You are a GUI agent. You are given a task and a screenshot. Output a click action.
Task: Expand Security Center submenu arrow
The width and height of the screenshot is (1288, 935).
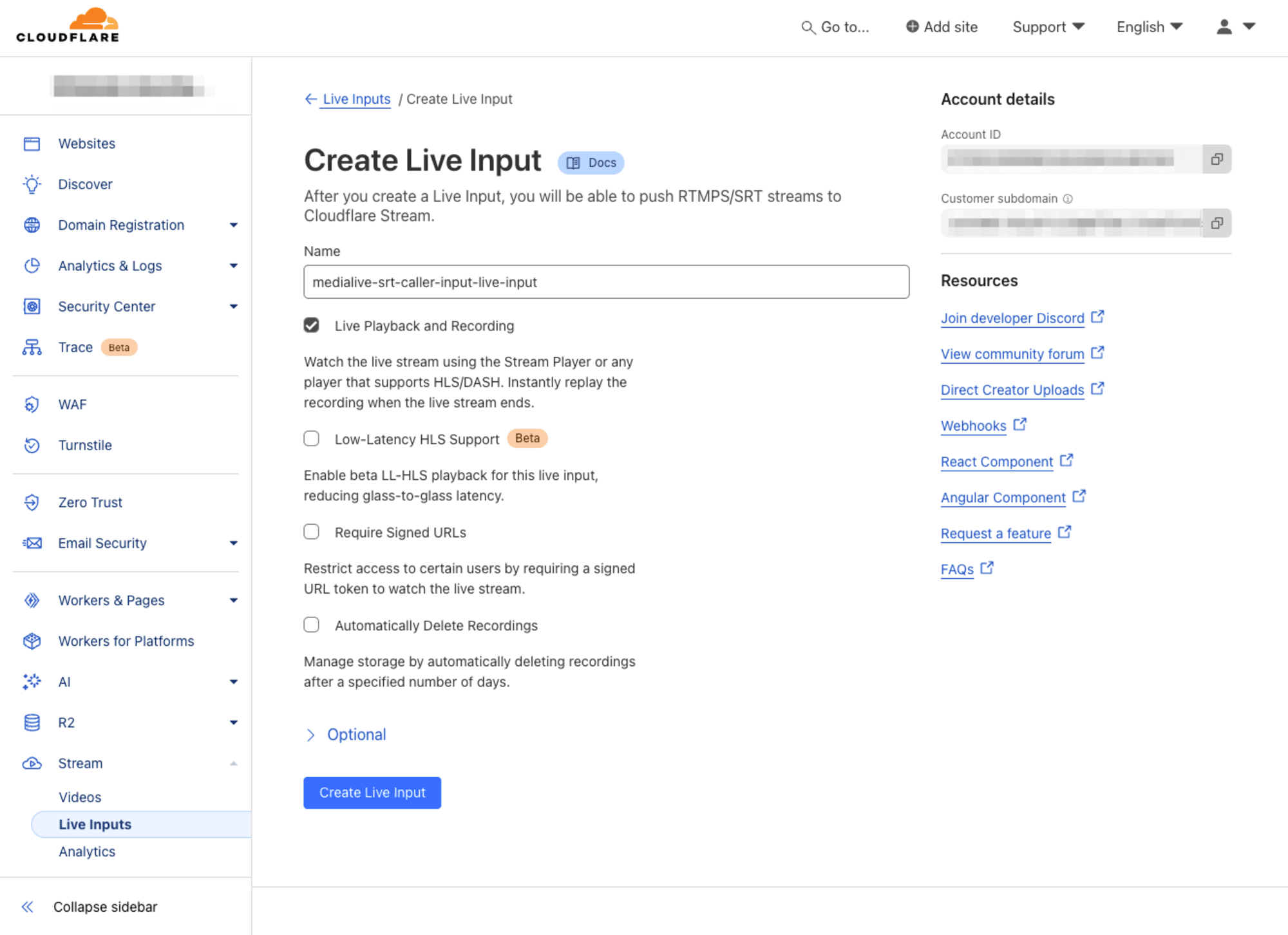234,307
